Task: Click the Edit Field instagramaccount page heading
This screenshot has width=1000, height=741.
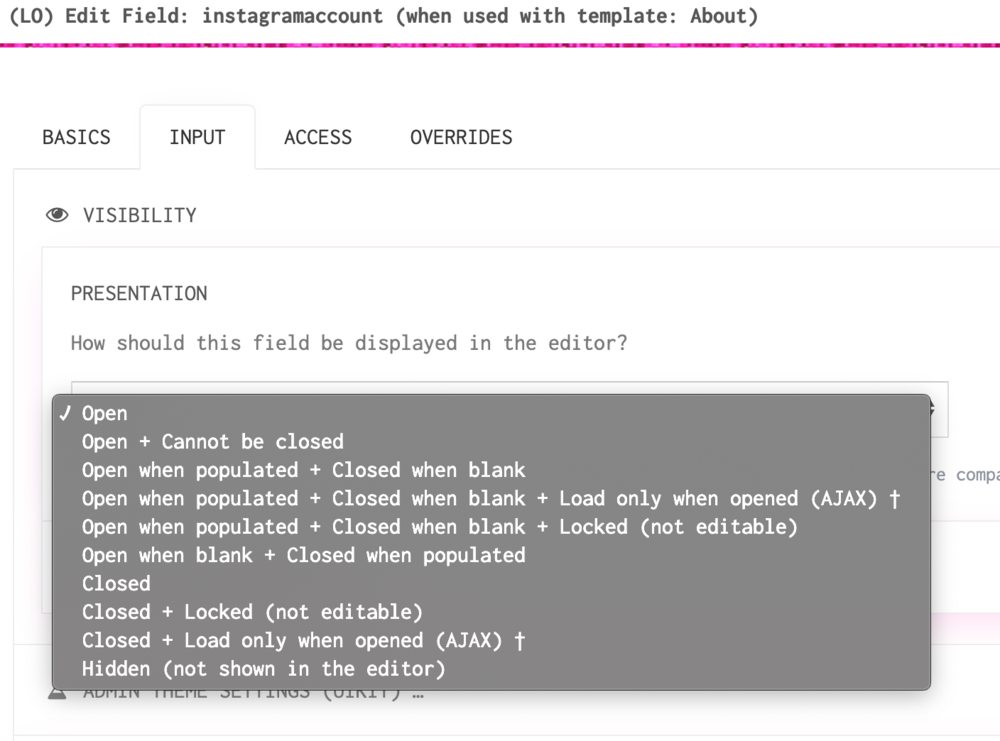Action: pyautogui.click(x=383, y=16)
